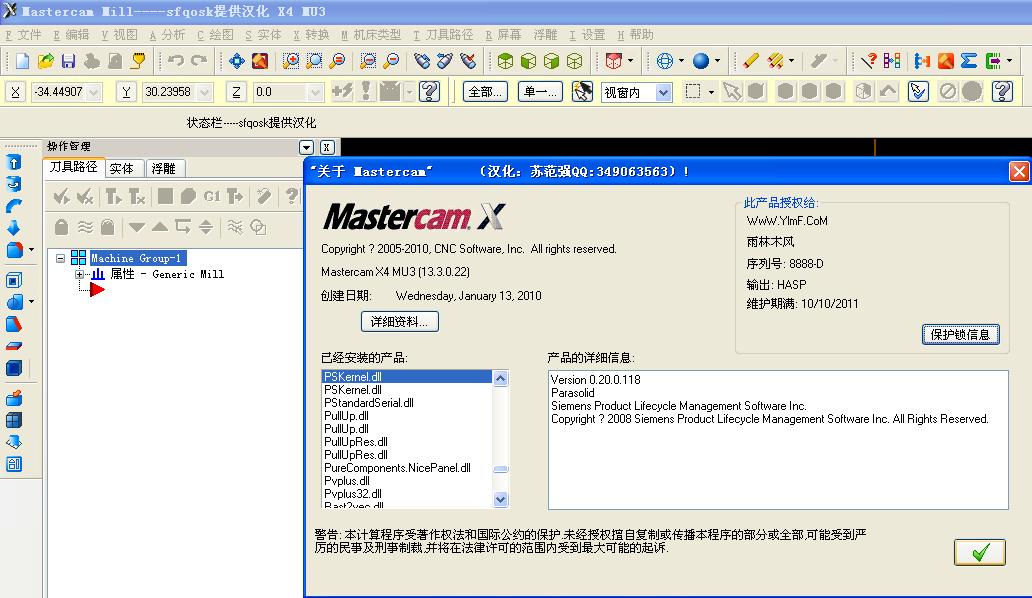Click the installed products list scroll-up arrow
Screen dimensions: 1032x598
click(500, 378)
